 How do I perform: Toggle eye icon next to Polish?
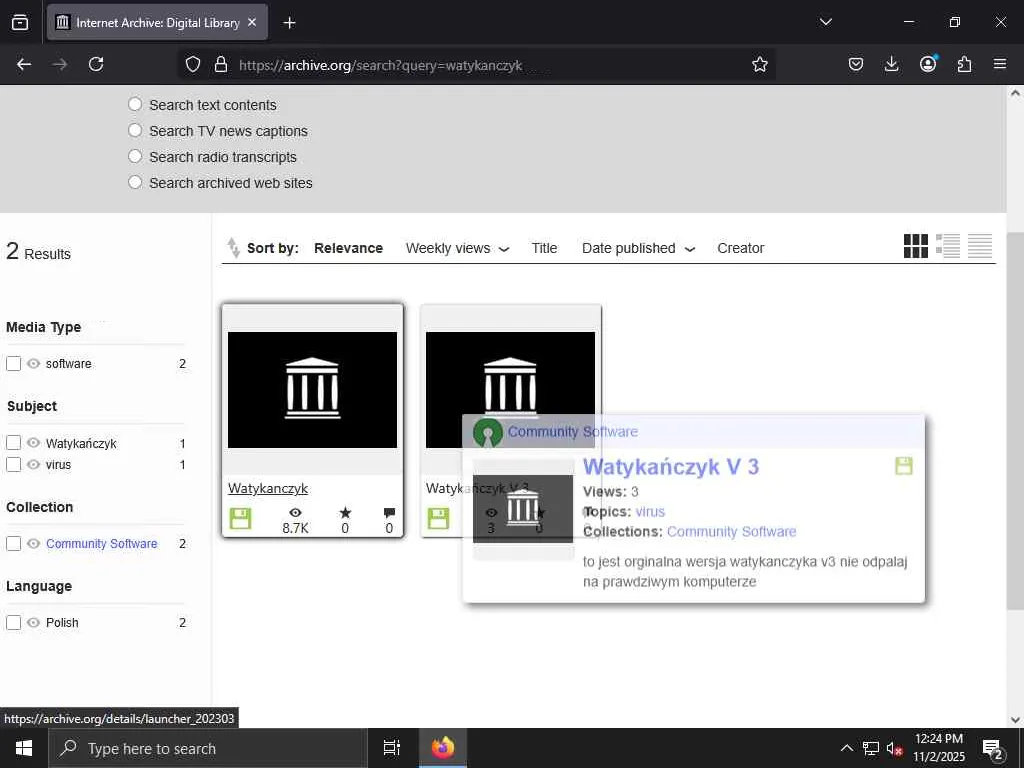[x=33, y=622]
